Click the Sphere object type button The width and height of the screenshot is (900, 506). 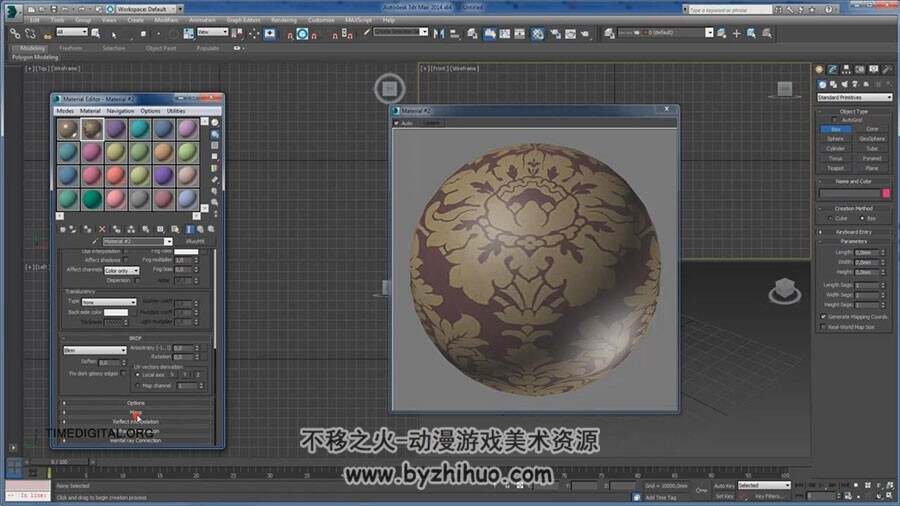(x=836, y=139)
